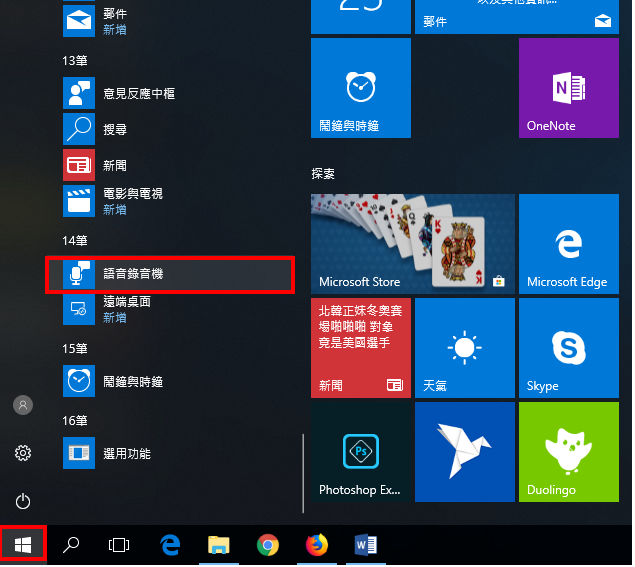This screenshot has height=567, width=635.
Task: Open the OneNote tile
Action: pyautogui.click(x=569, y=88)
